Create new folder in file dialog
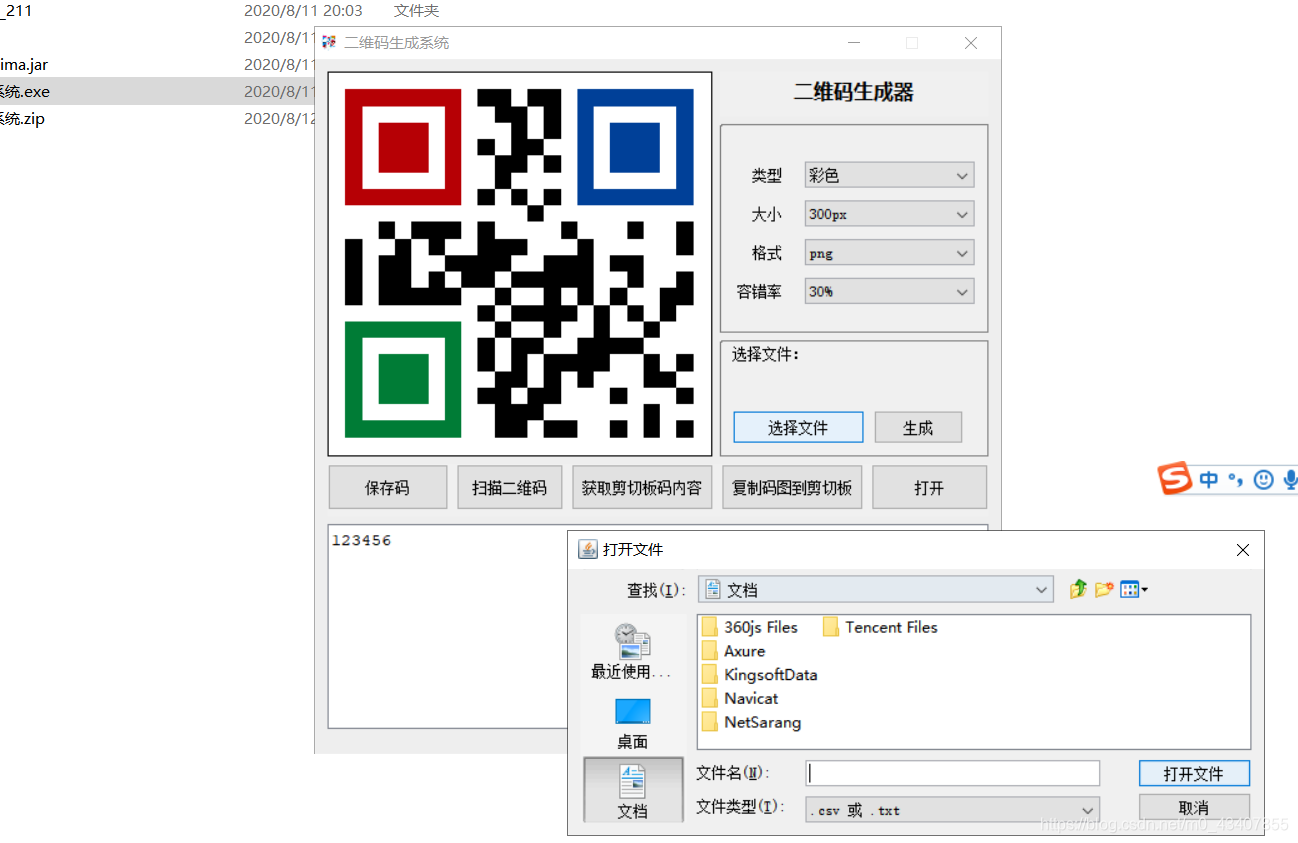 (x=1103, y=590)
